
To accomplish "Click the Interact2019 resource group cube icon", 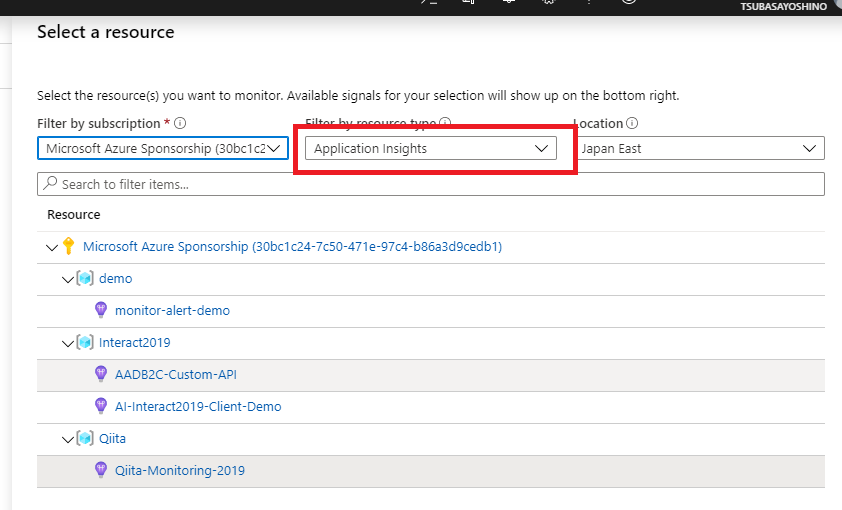I will coord(85,342).
